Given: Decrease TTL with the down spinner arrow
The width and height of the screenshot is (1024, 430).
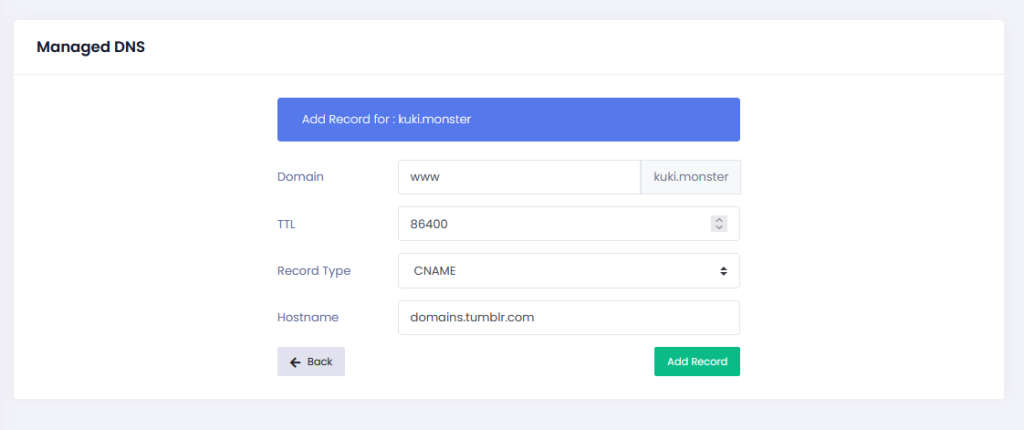Looking at the screenshot, I should click(718, 228).
